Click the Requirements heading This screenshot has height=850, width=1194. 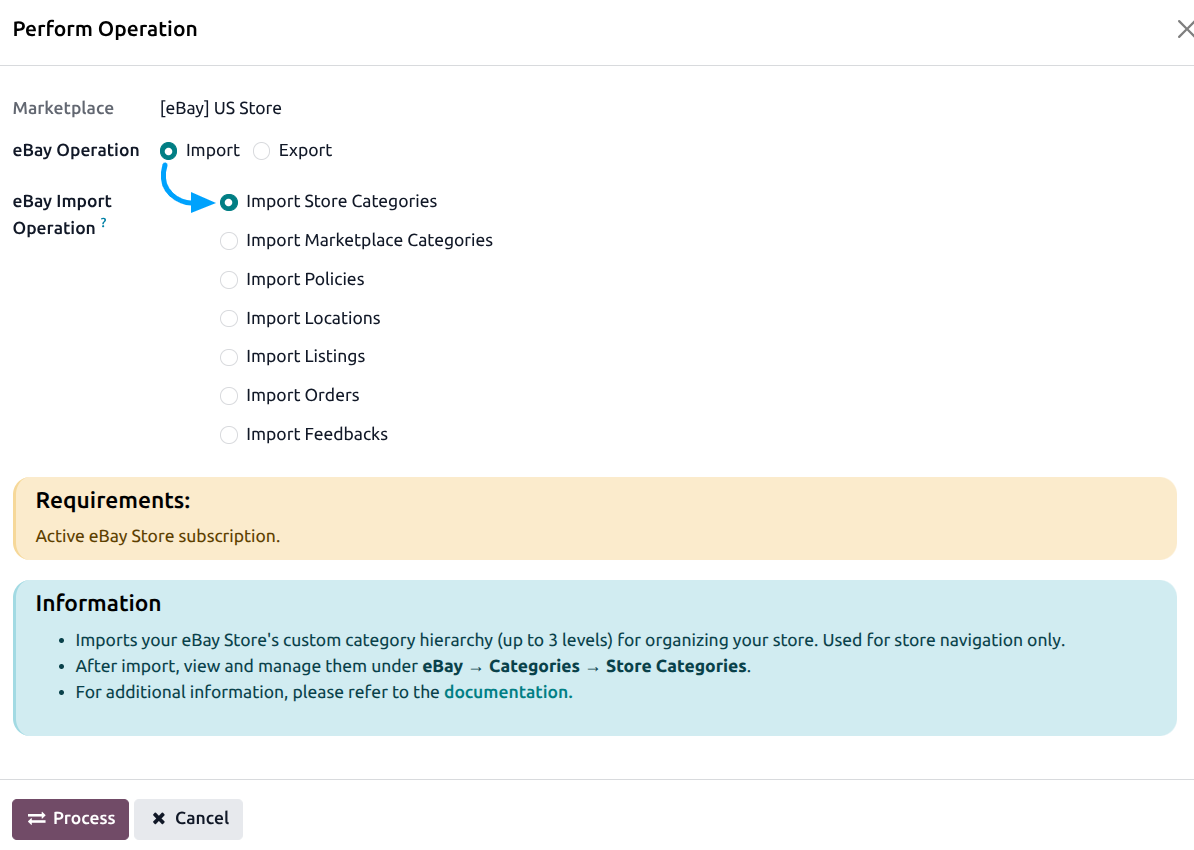pos(113,500)
